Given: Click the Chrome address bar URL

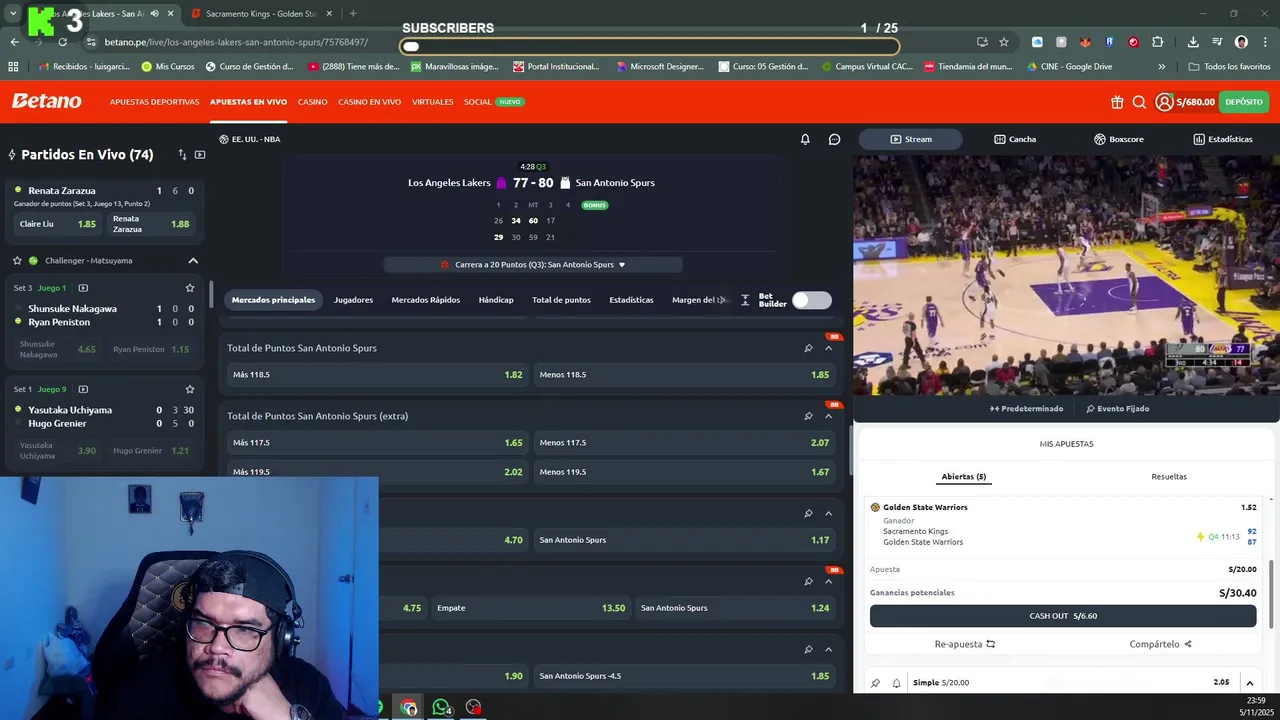Looking at the screenshot, I should pyautogui.click(x=236, y=42).
